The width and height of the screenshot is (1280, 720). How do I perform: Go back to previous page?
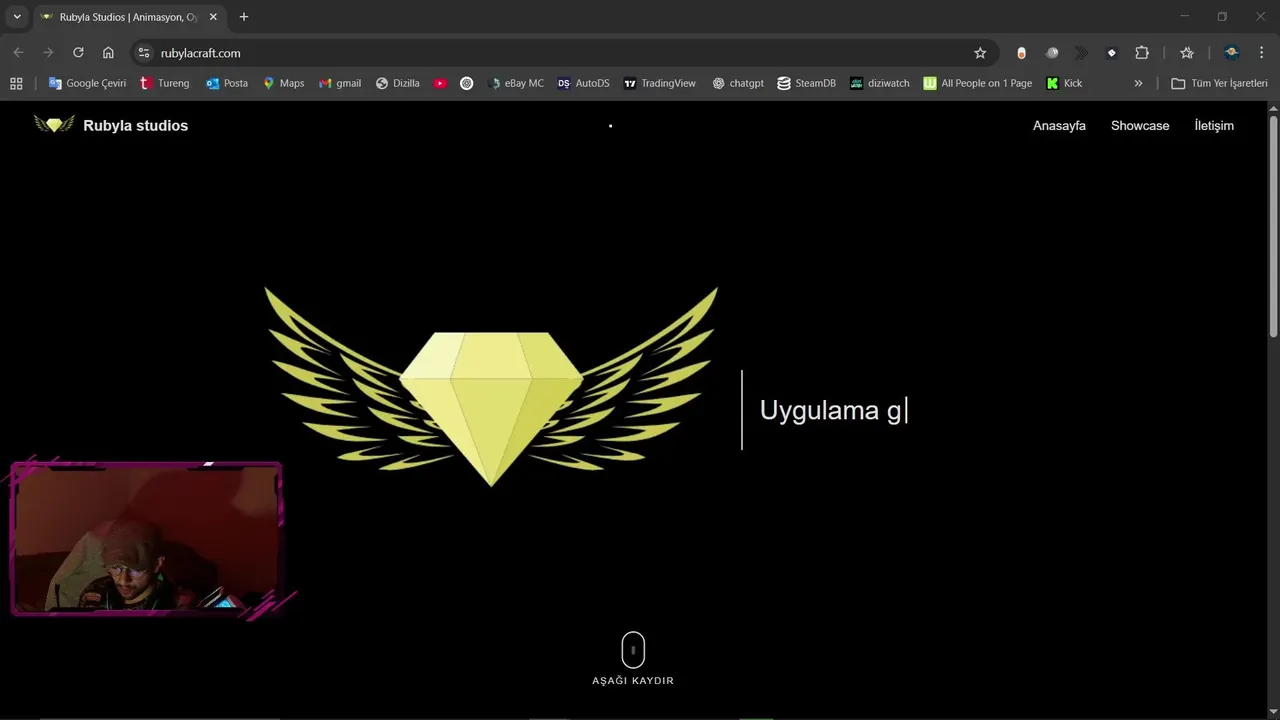tap(18, 53)
